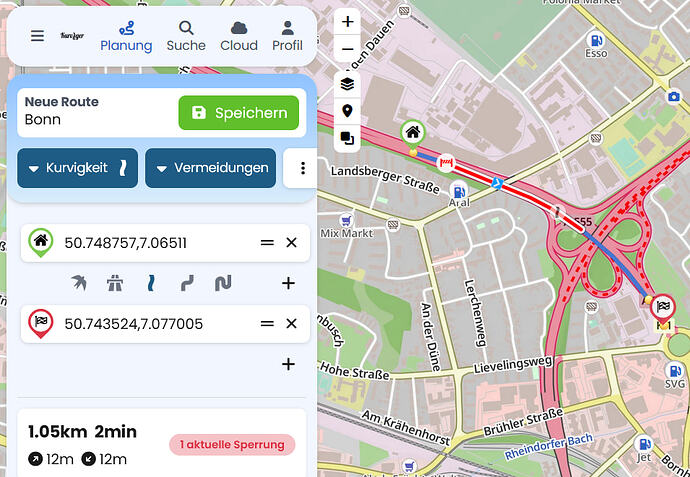Grab reorder handle of destination waypoint
Image resolution: width=690 pixels, height=477 pixels.
pyautogui.click(x=267, y=323)
